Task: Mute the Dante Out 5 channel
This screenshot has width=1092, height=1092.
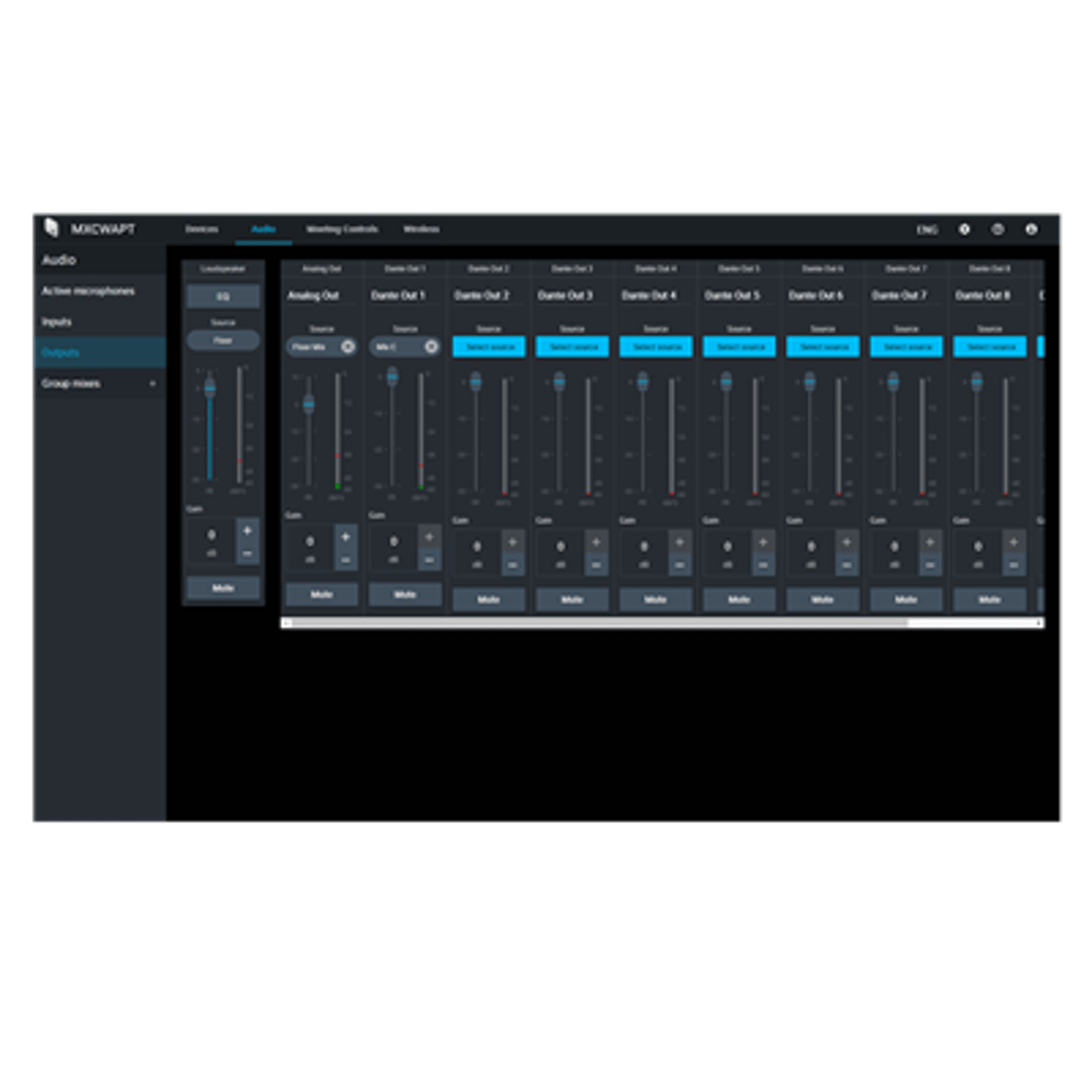Action: [x=739, y=599]
